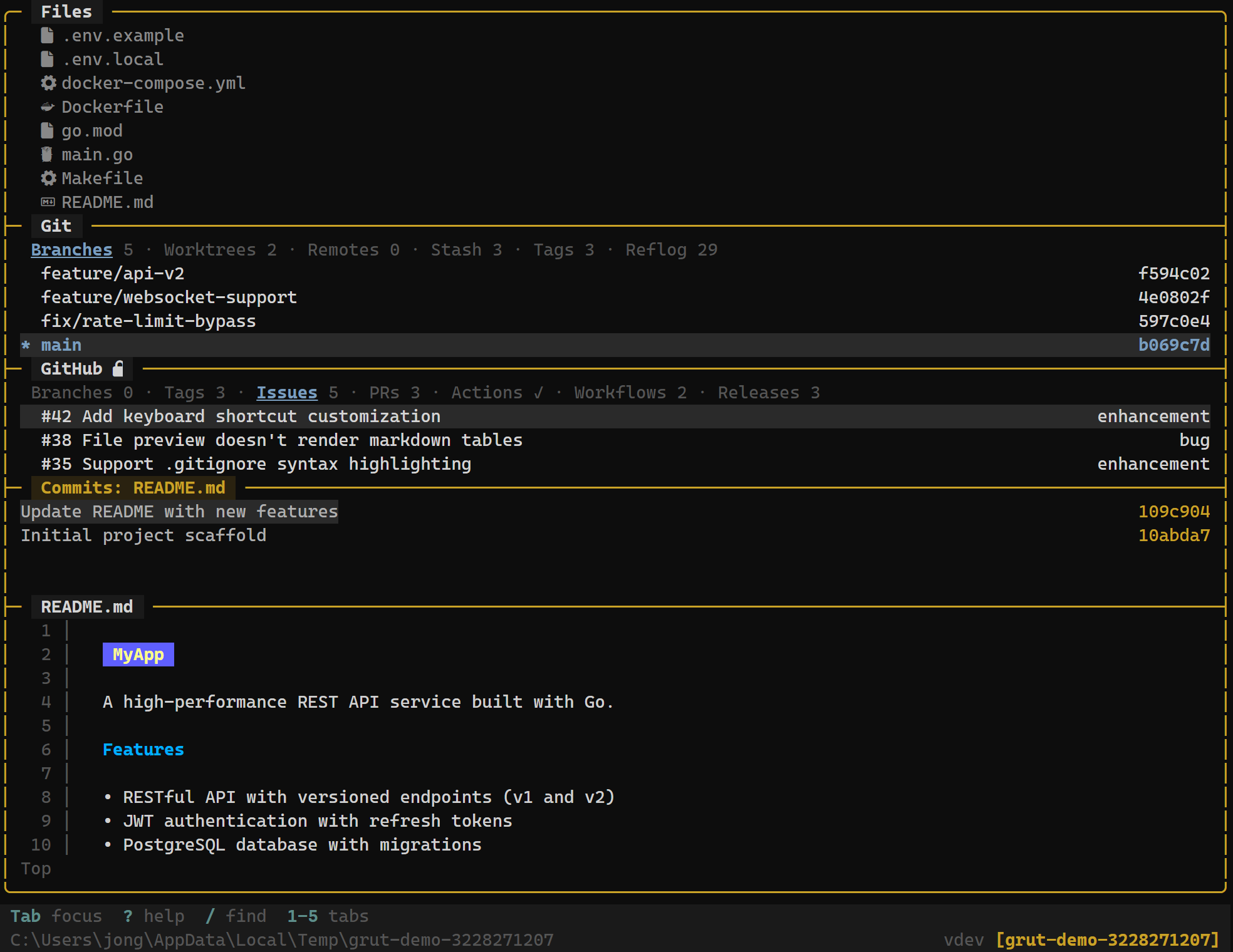
Task: Click the Go gopher icon beside main.go
Action: [x=47, y=155]
